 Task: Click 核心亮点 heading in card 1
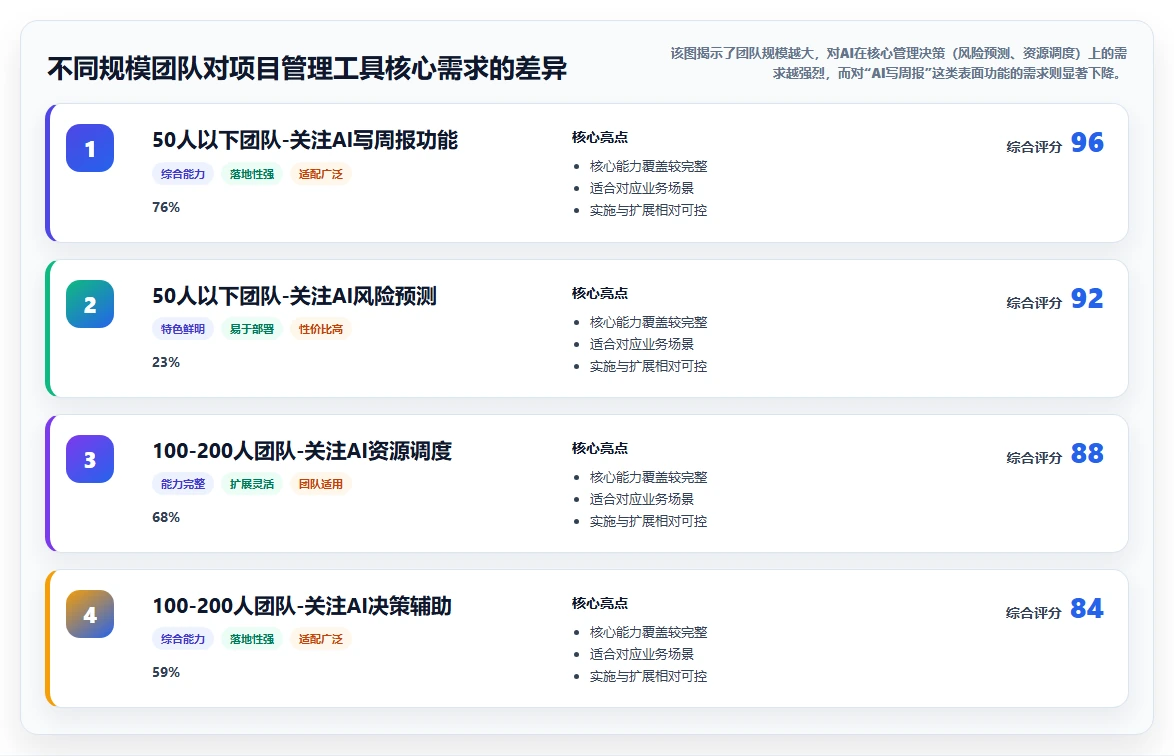pyautogui.click(x=600, y=137)
